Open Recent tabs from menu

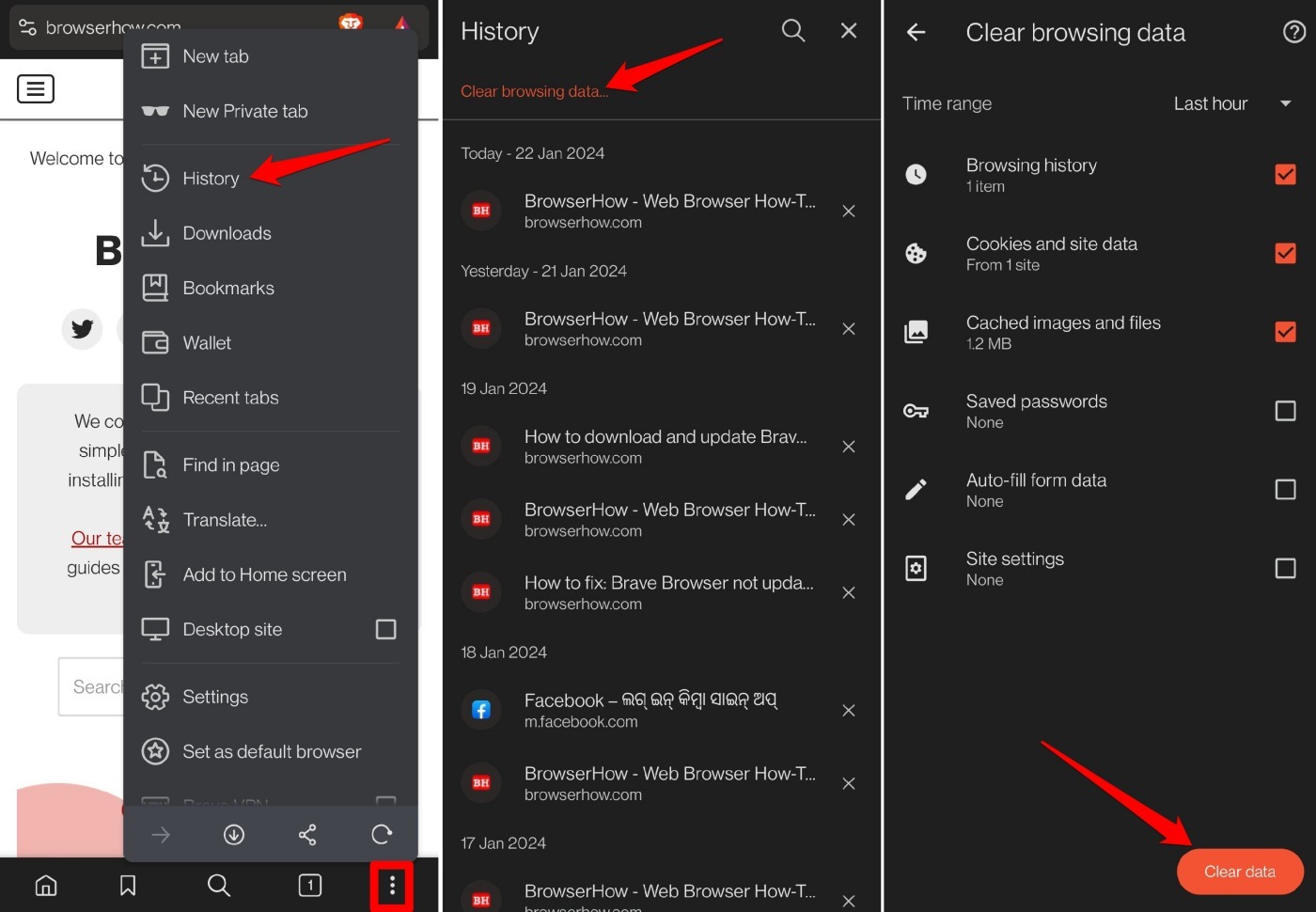pos(271,398)
